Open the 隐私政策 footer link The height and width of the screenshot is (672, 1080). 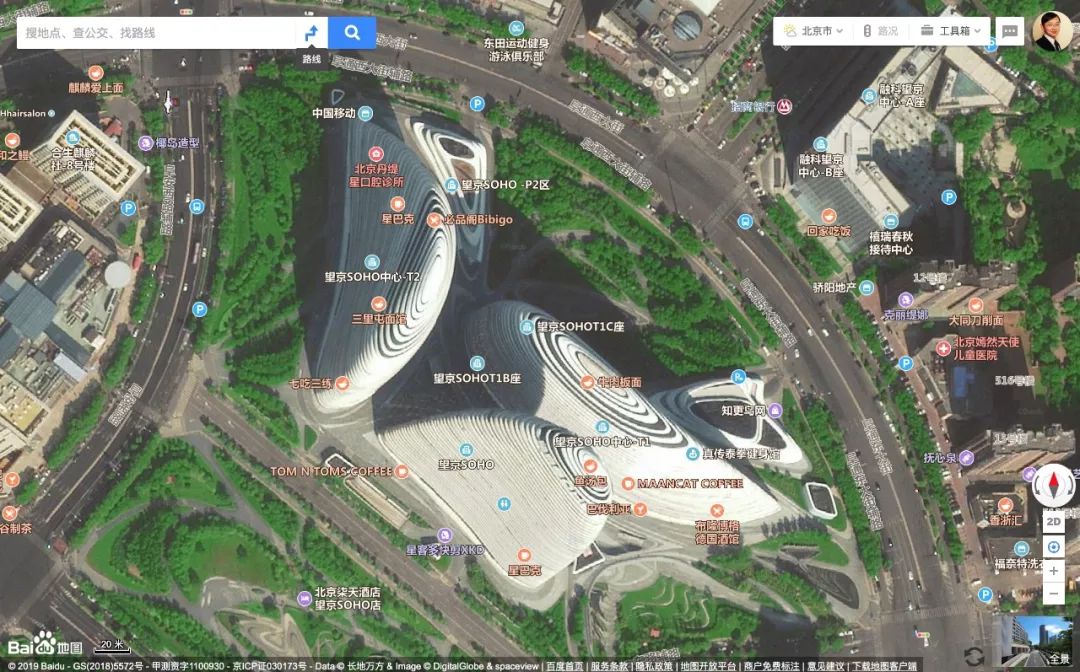coord(654,666)
